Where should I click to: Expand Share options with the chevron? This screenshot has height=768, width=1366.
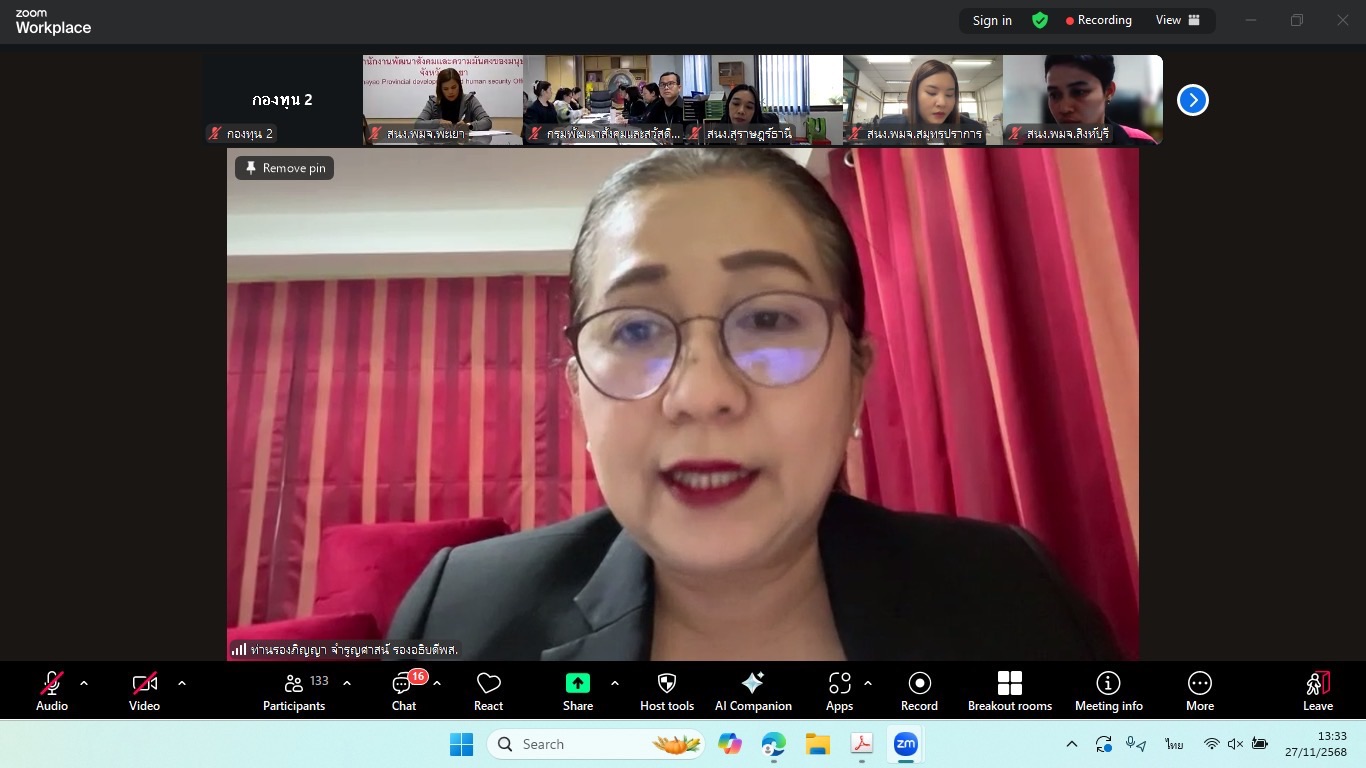coord(614,683)
